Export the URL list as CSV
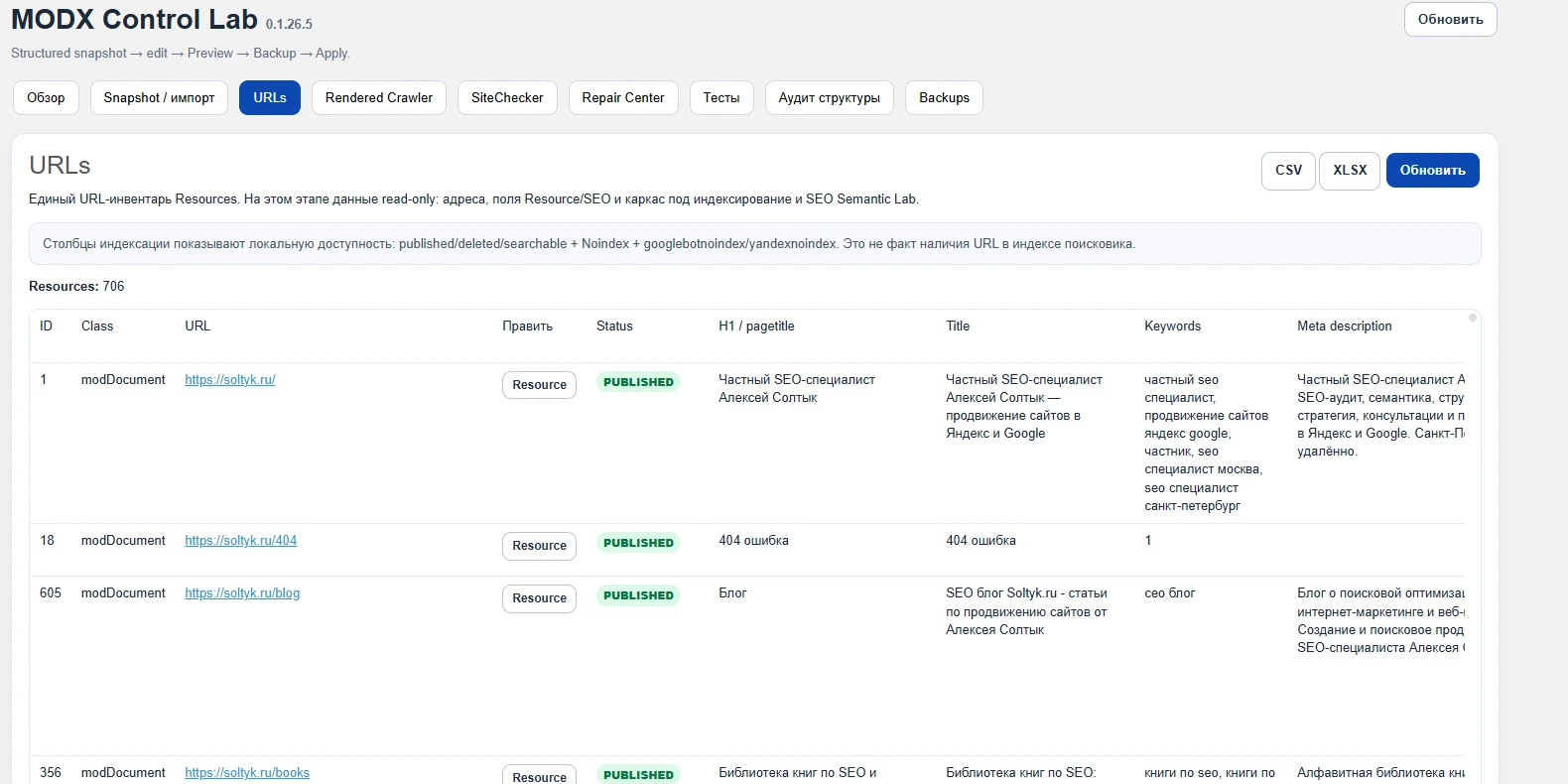 (x=1288, y=170)
